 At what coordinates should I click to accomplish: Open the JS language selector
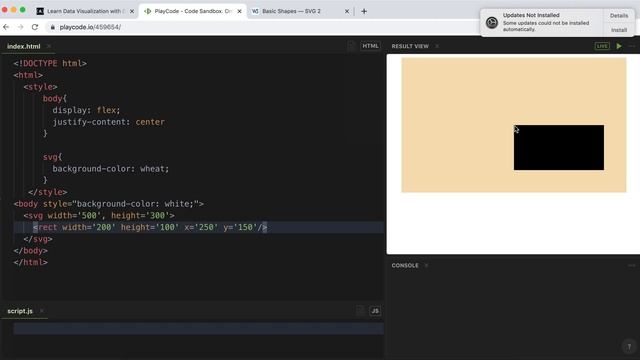coord(375,311)
